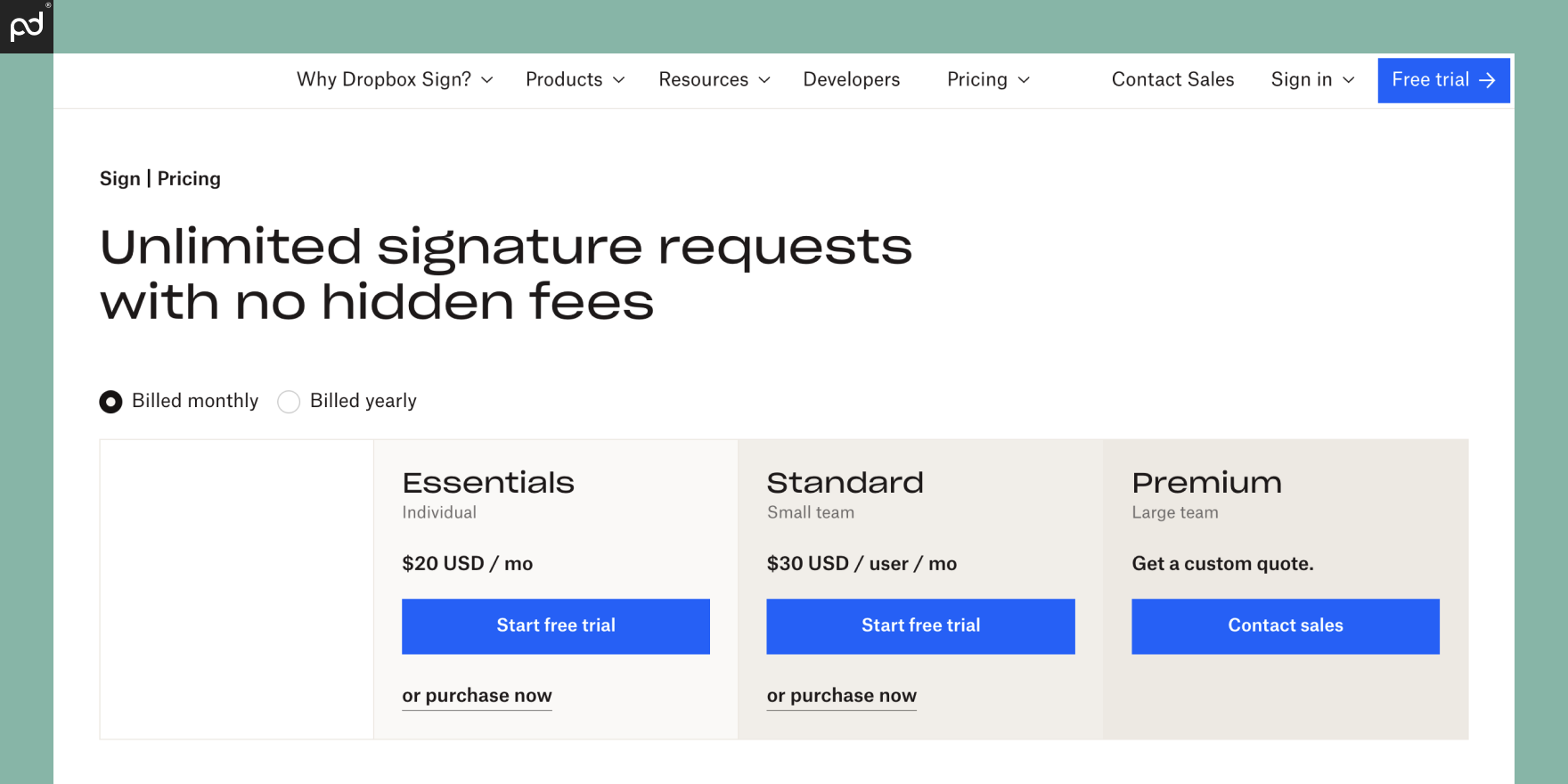Image resolution: width=1568 pixels, height=784 pixels.
Task: Start free trial for the Essentials plan
Action: pyautogui.click(x=555, y=626)
